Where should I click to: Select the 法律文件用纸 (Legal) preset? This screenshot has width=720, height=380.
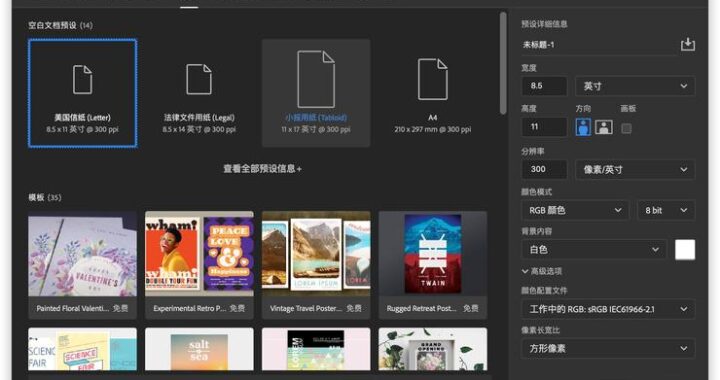[199, 93]
